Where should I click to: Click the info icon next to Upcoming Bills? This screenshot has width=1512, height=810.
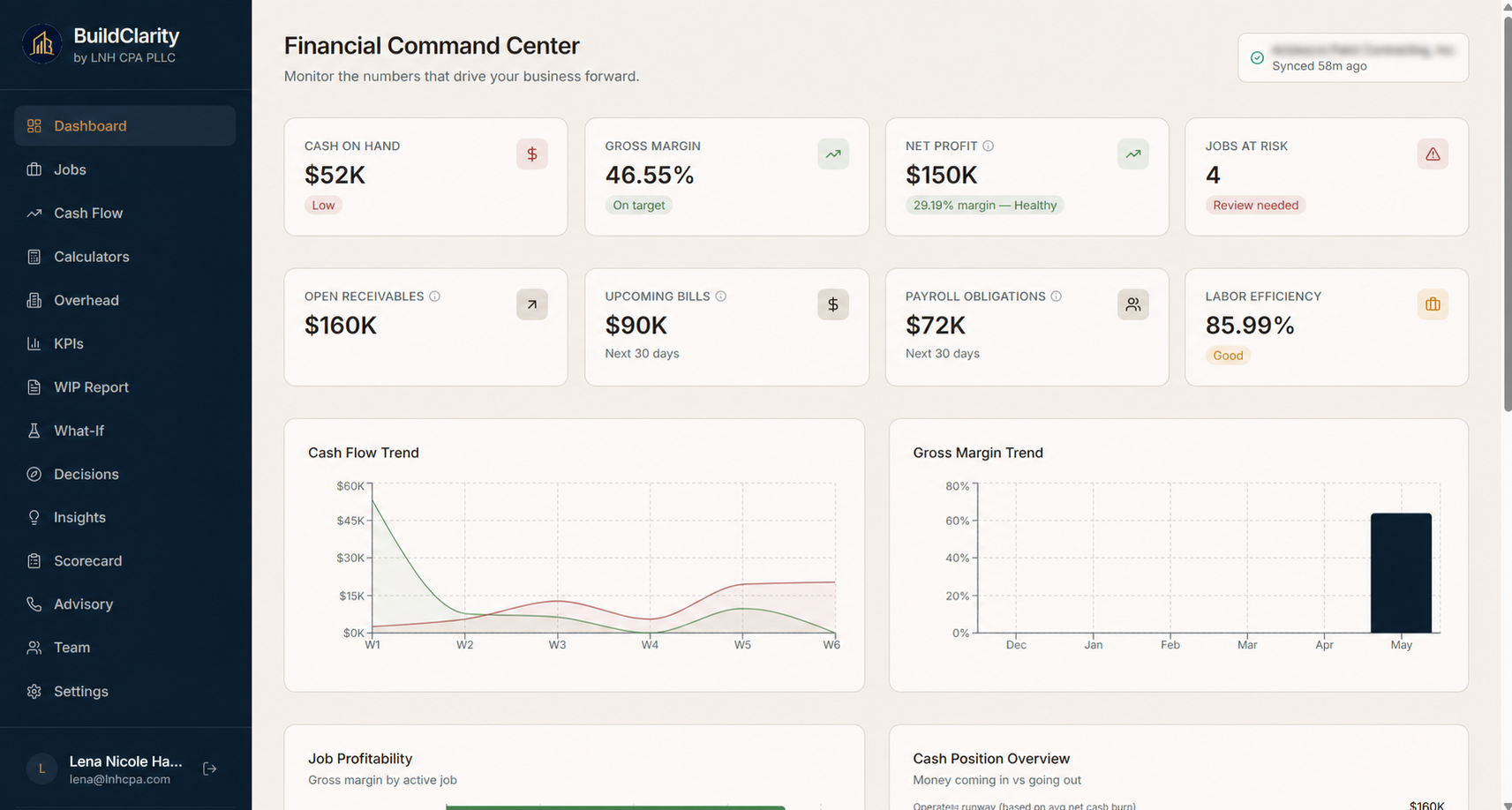coord(721,296)
